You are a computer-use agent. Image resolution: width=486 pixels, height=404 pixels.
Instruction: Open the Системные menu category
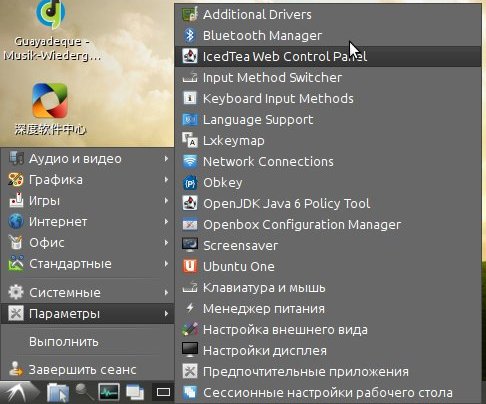(x=88, y=293)
